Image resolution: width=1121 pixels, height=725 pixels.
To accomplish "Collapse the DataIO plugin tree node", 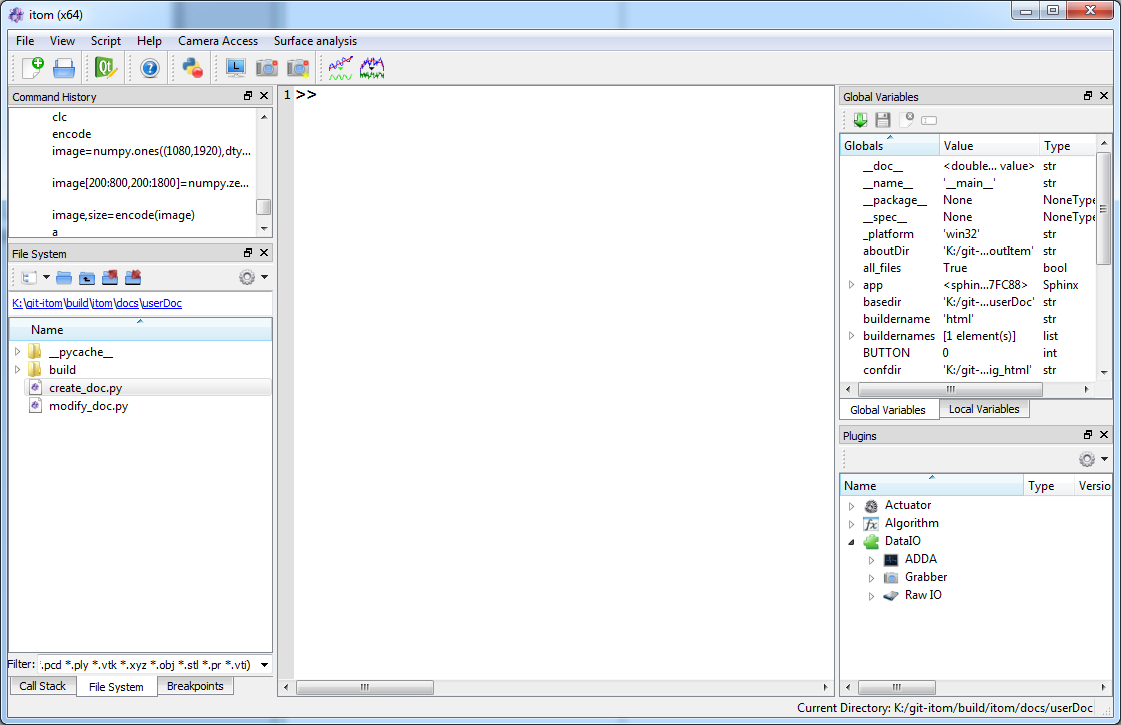I will click(x=852, y=542).
